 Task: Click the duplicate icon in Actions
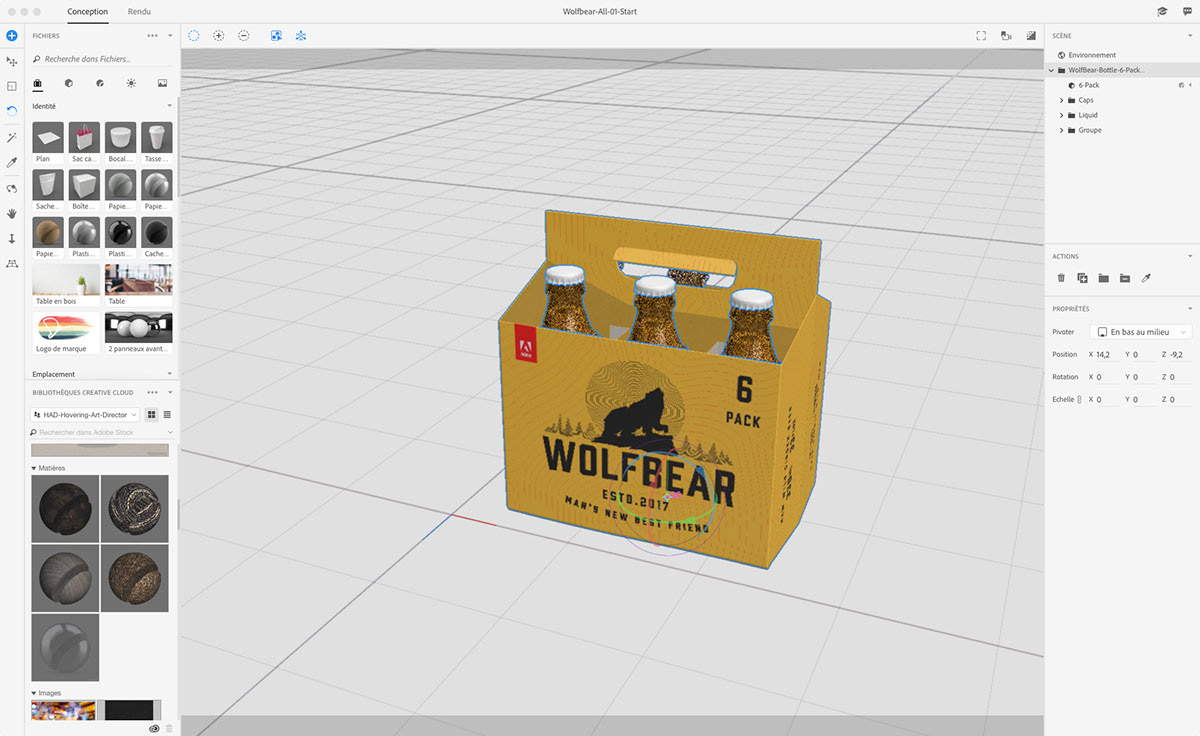coord(1082,278)
